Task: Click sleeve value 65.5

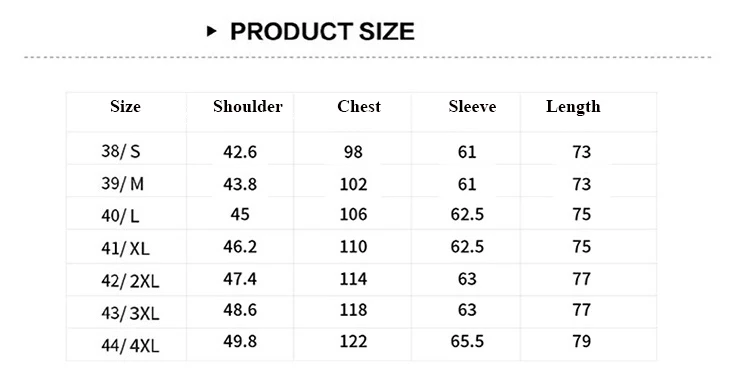Action: pyautogui.click(x=467, y=341)
